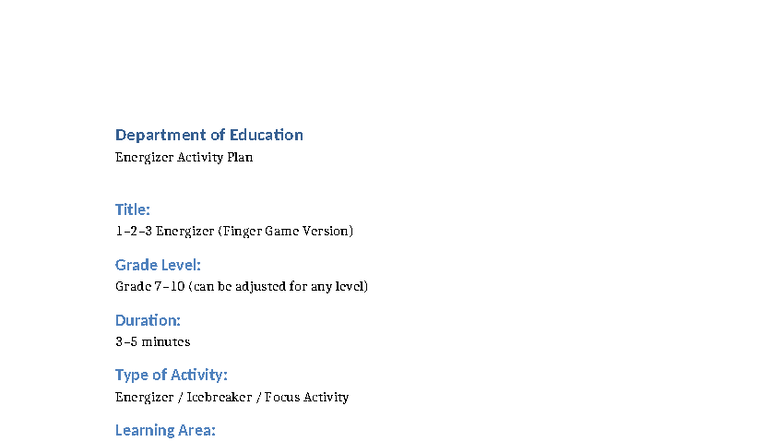Screen dimensions: 784x441
Task: Click the Learning Area: heading
Action: tap(165, 430)
